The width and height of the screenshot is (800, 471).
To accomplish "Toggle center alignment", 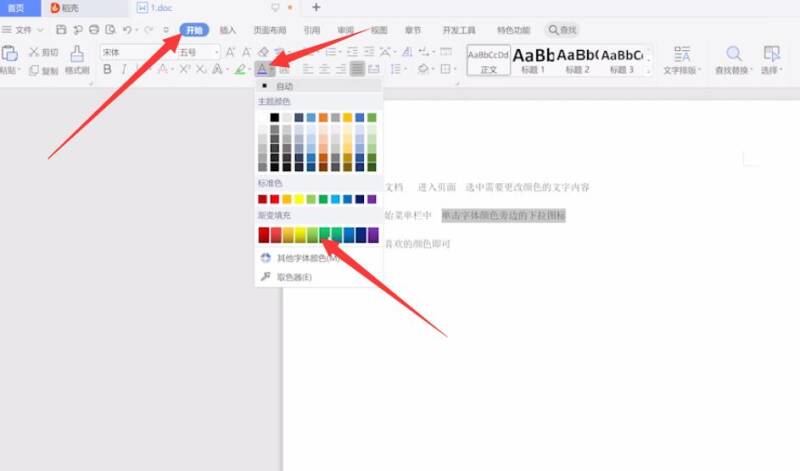I will coord(324,69).
